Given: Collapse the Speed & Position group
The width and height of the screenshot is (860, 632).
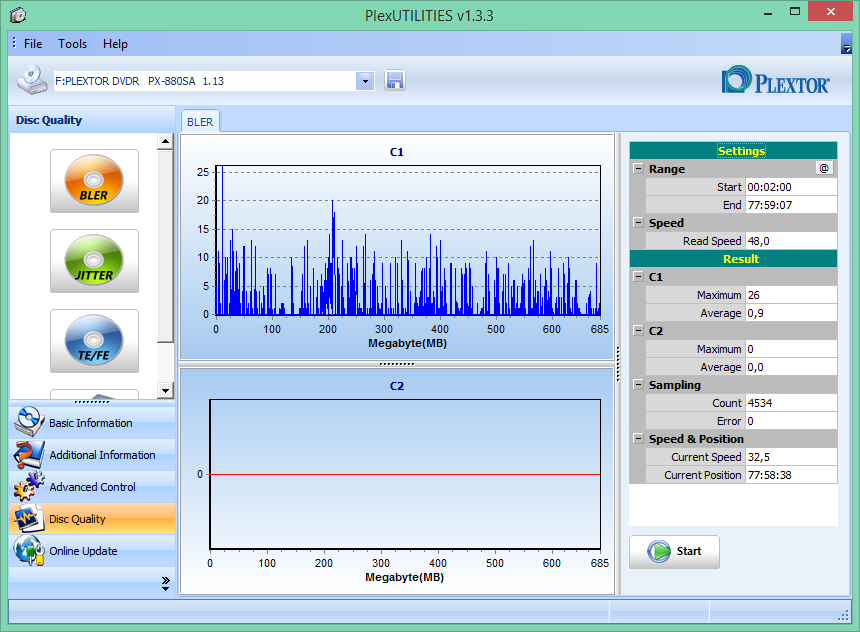Looking at the screenshot, I should coord(638,438).
